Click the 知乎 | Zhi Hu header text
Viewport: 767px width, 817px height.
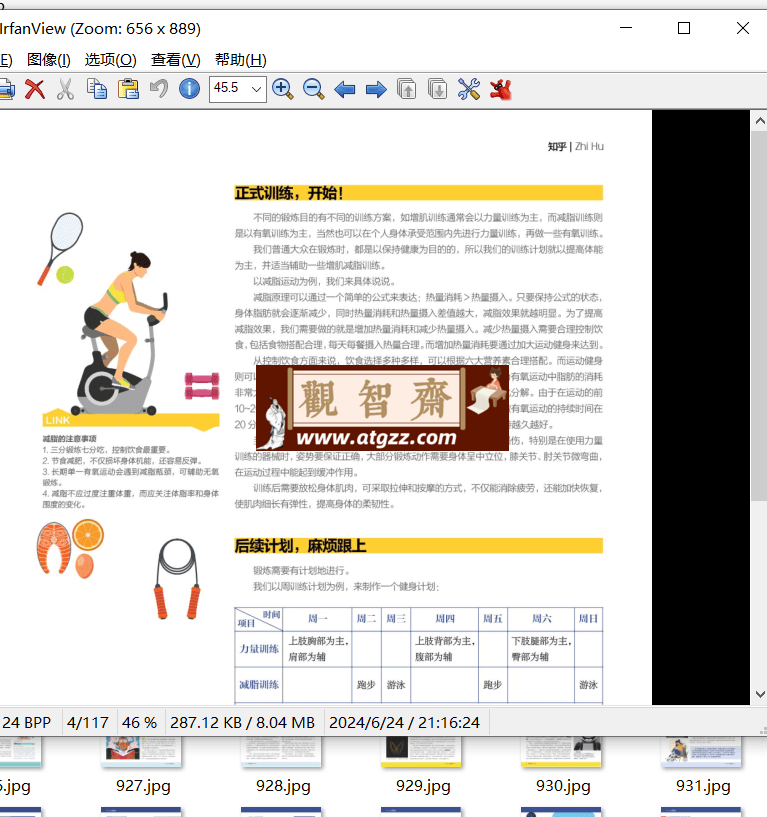575,146
